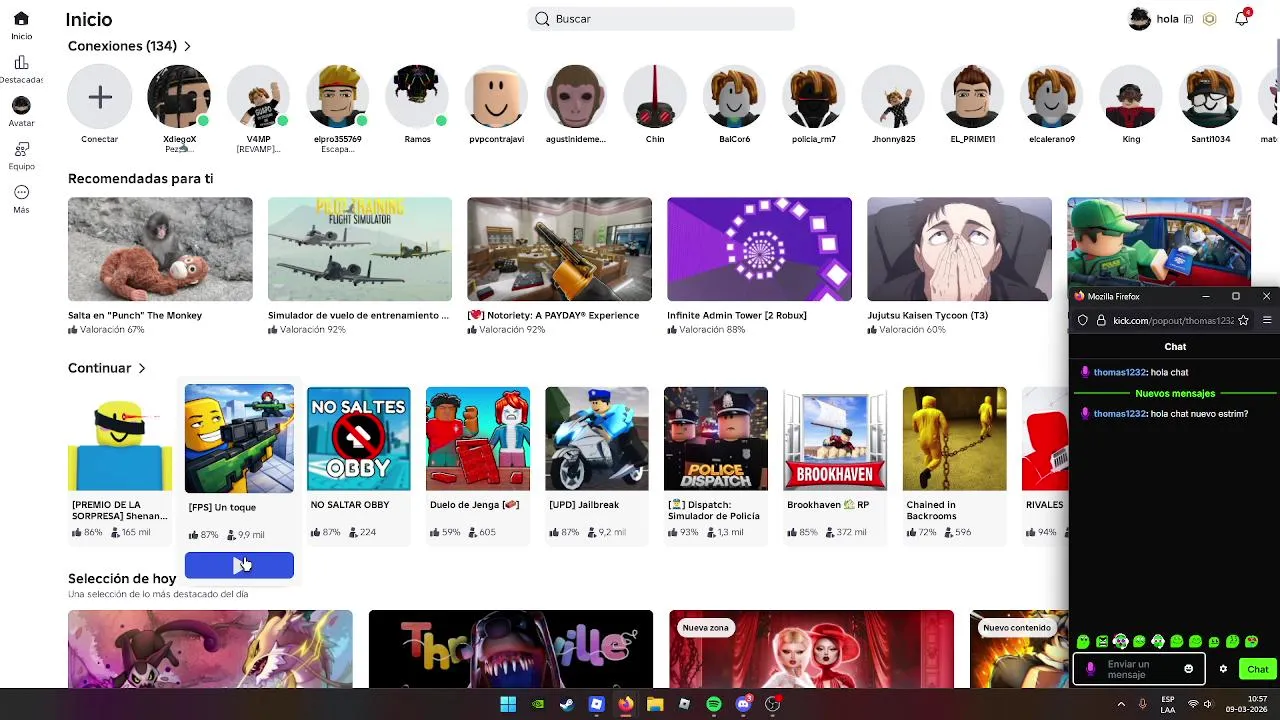Click blue play button under FPS Un toque
The width and height of the screenshot is (1280, 720).
click(x=239, y=565)
